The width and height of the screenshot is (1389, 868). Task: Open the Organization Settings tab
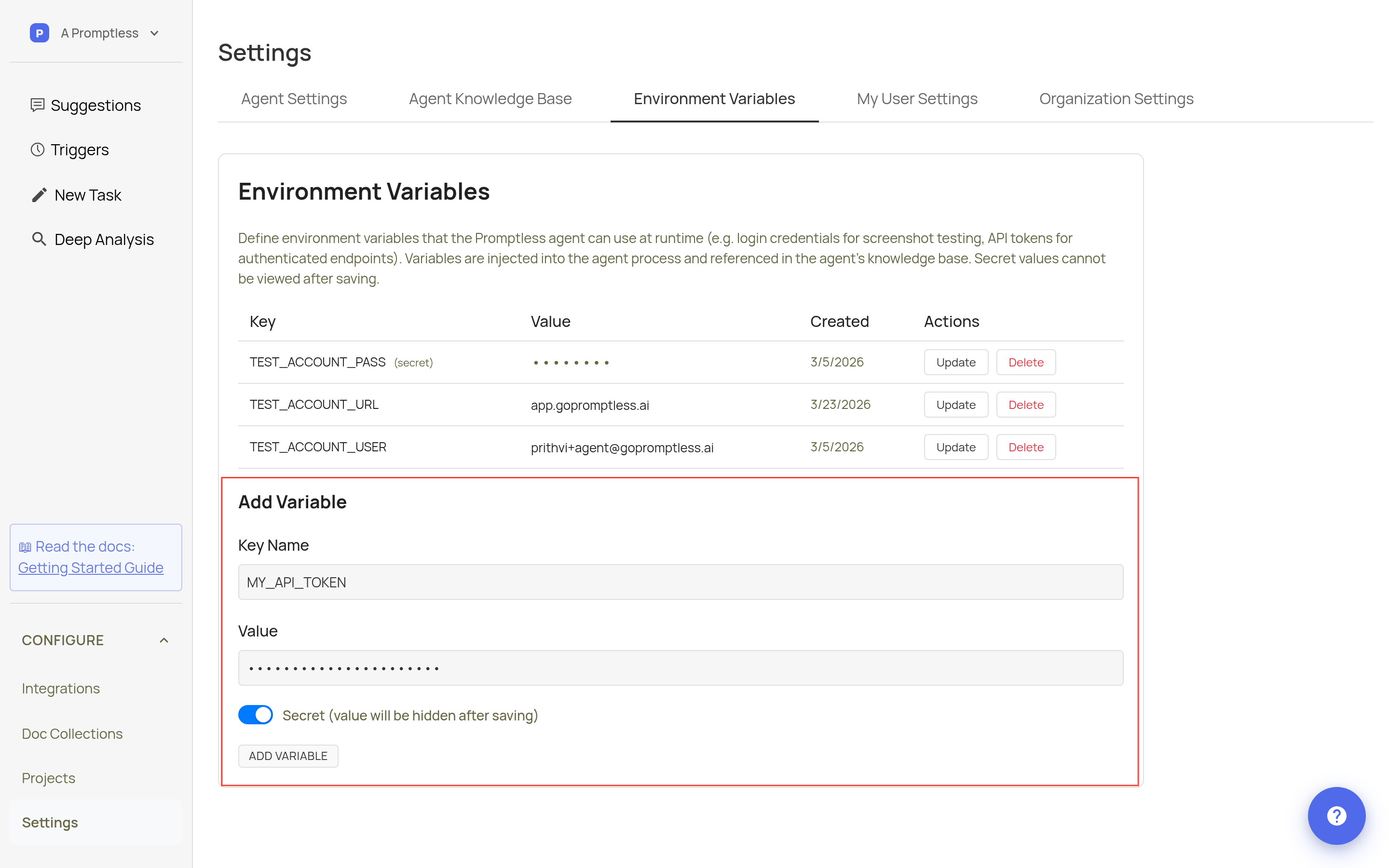click(x=1115, y=98)
